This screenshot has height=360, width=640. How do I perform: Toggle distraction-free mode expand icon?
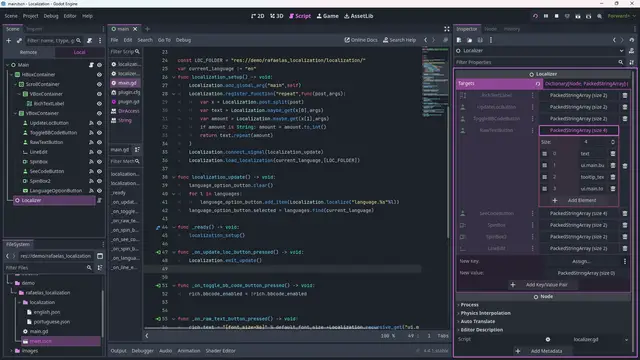point(447,29)
